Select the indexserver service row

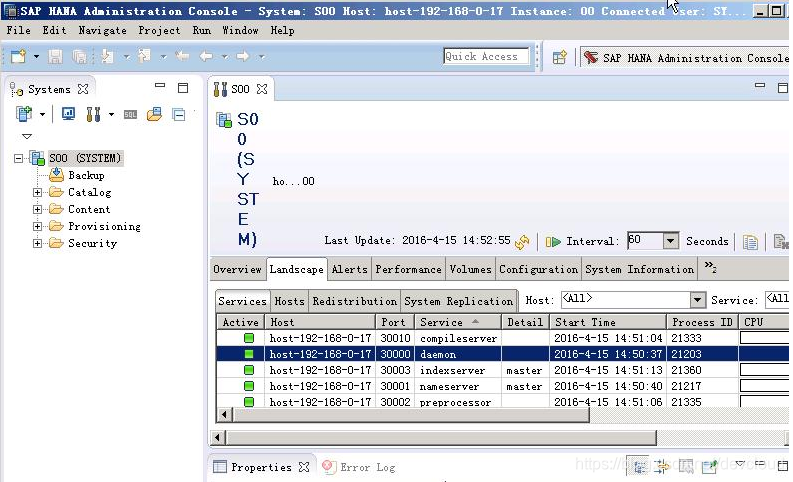[503, 370]
